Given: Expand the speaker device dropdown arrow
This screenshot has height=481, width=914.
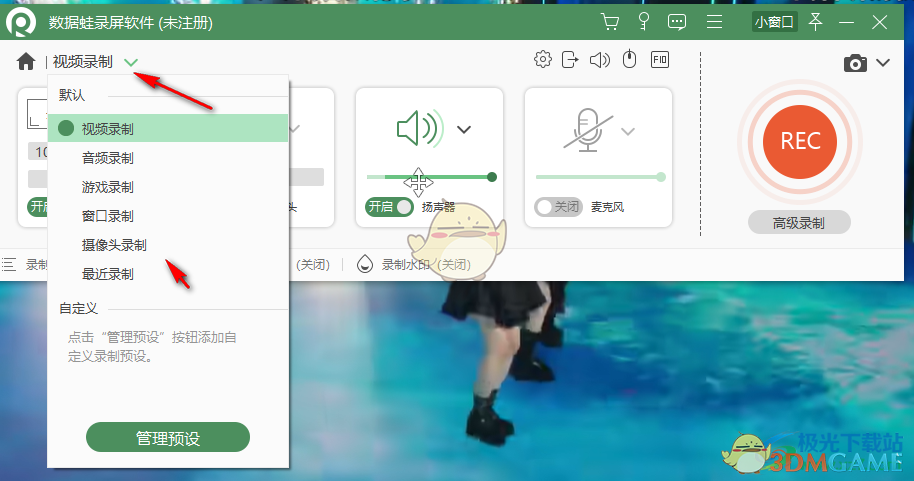Looking at the screenshot, I should [464, 129].
